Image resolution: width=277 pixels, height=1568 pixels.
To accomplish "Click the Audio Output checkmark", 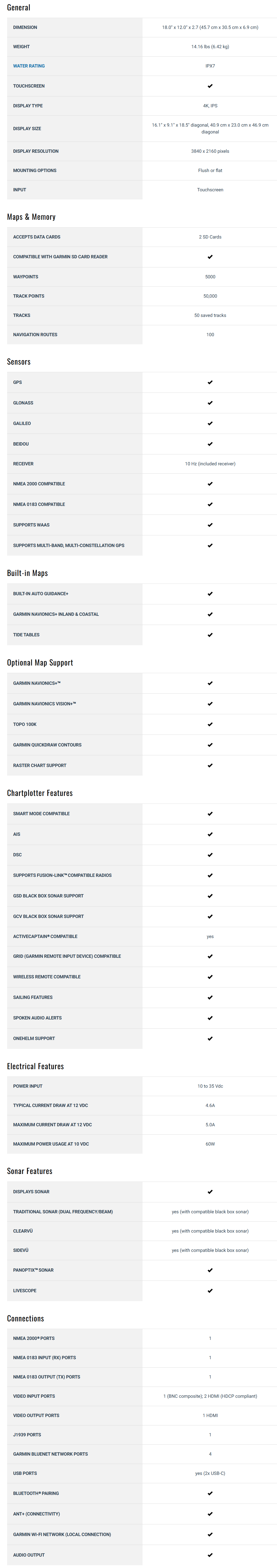I will tap(210, 1555).
